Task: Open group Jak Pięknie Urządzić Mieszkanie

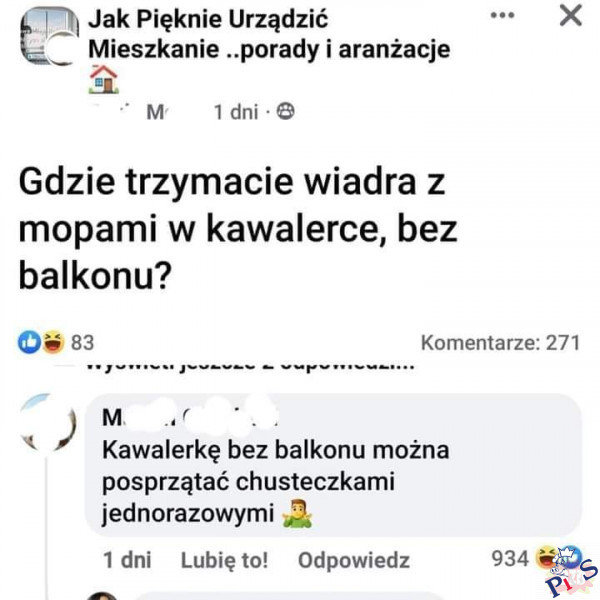Action: pyautogui.click(x=269, y=34)
